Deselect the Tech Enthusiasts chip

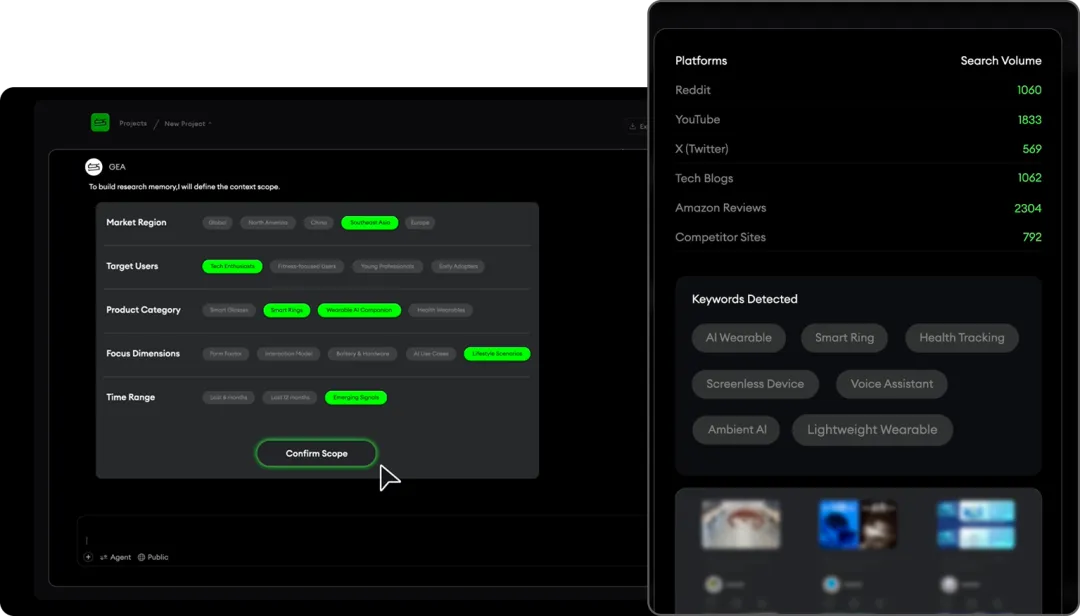pos(232,266)
